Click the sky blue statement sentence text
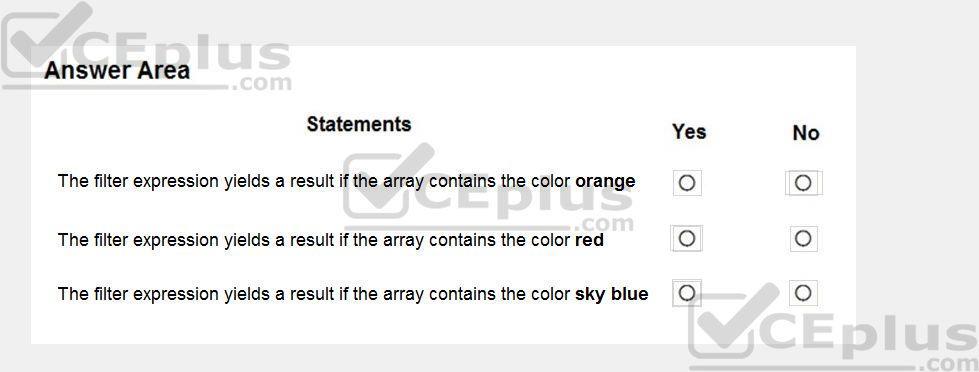The width and height of the screenshot is (979, 372). click(x=353, y=294)
